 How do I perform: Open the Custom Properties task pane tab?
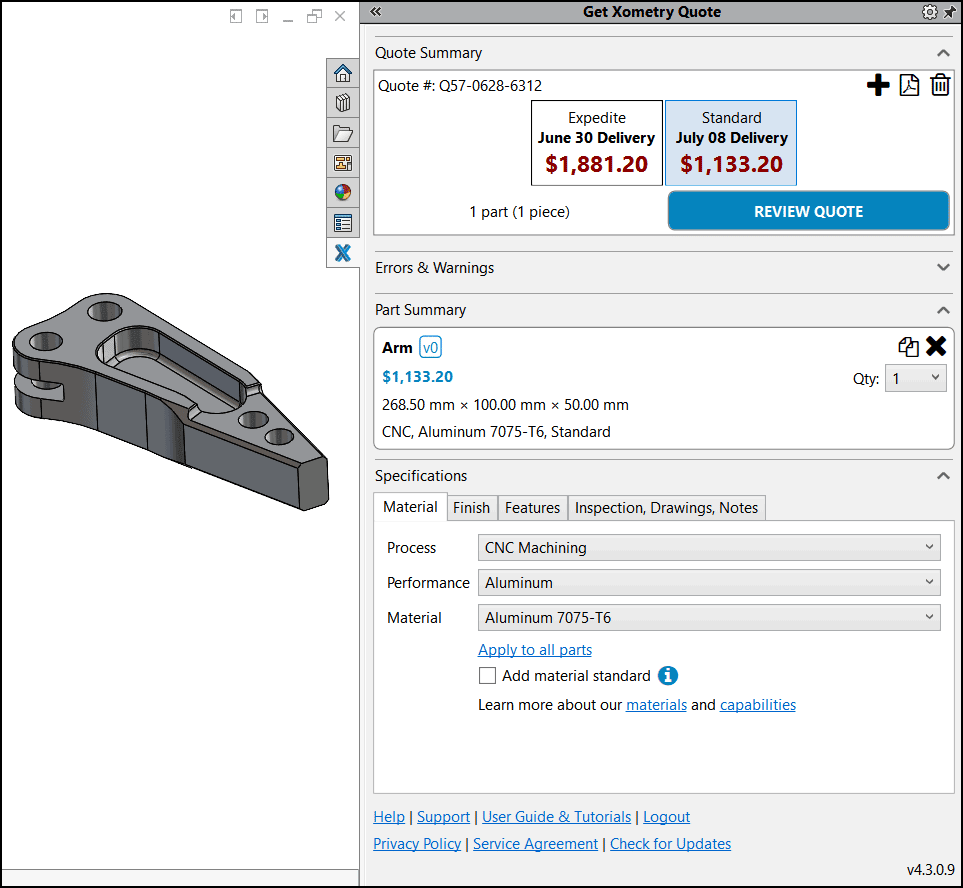[x=343, y=223]
